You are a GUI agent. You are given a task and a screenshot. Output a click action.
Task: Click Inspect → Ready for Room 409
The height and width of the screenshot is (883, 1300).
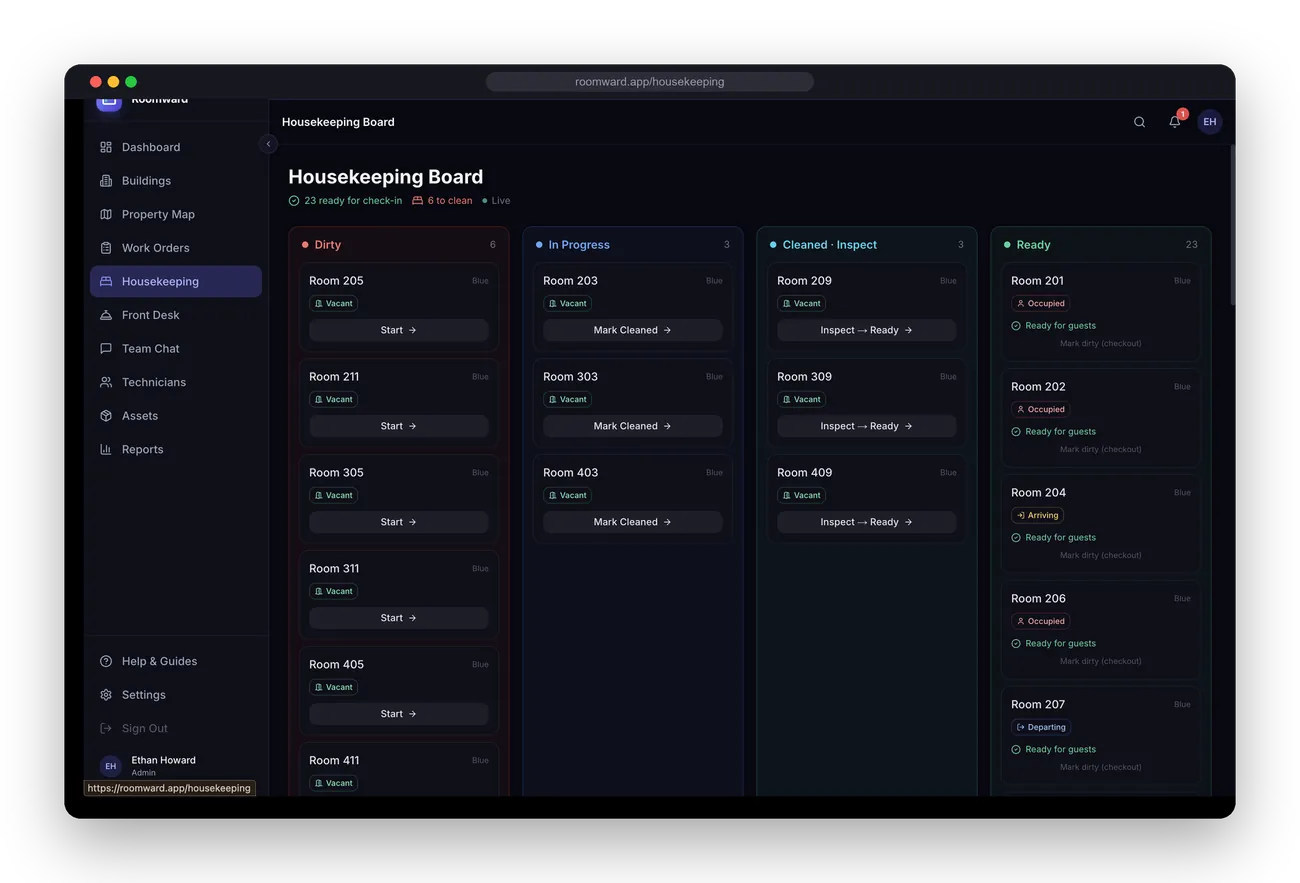pos(867,522)
